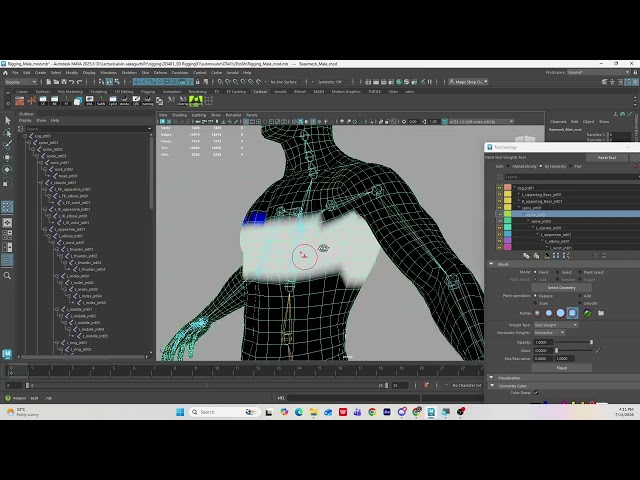640x480 pixels.
Task: Click the square brush profile
Action: [572, 313]
